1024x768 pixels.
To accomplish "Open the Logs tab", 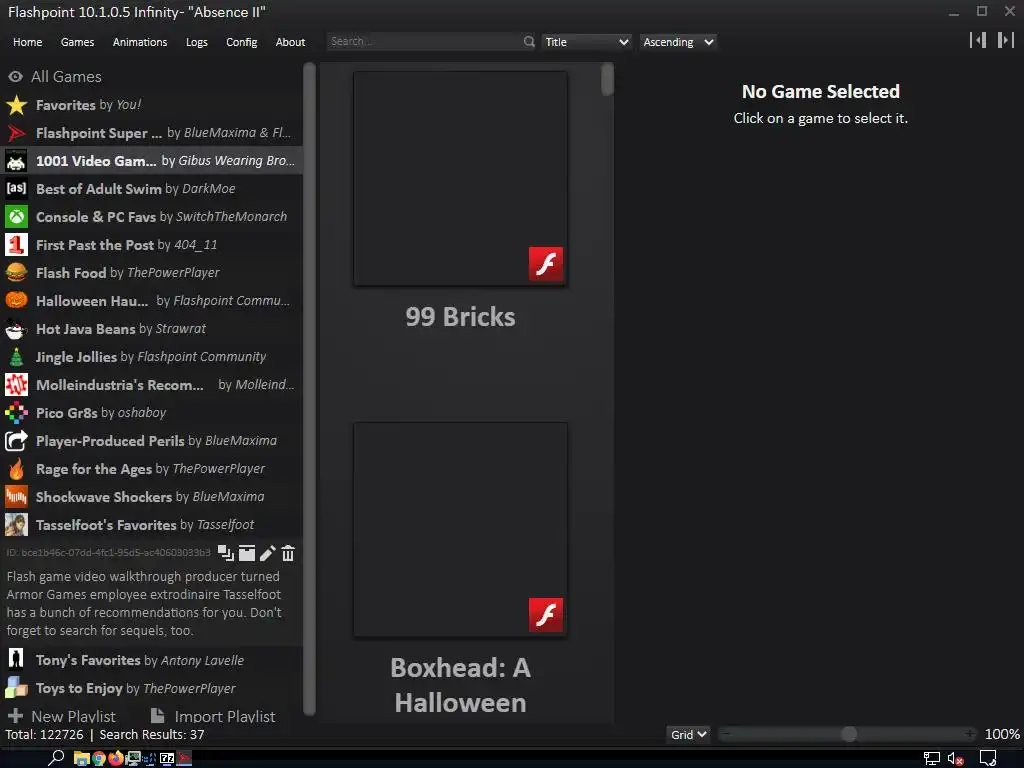I will coord(197,42).
